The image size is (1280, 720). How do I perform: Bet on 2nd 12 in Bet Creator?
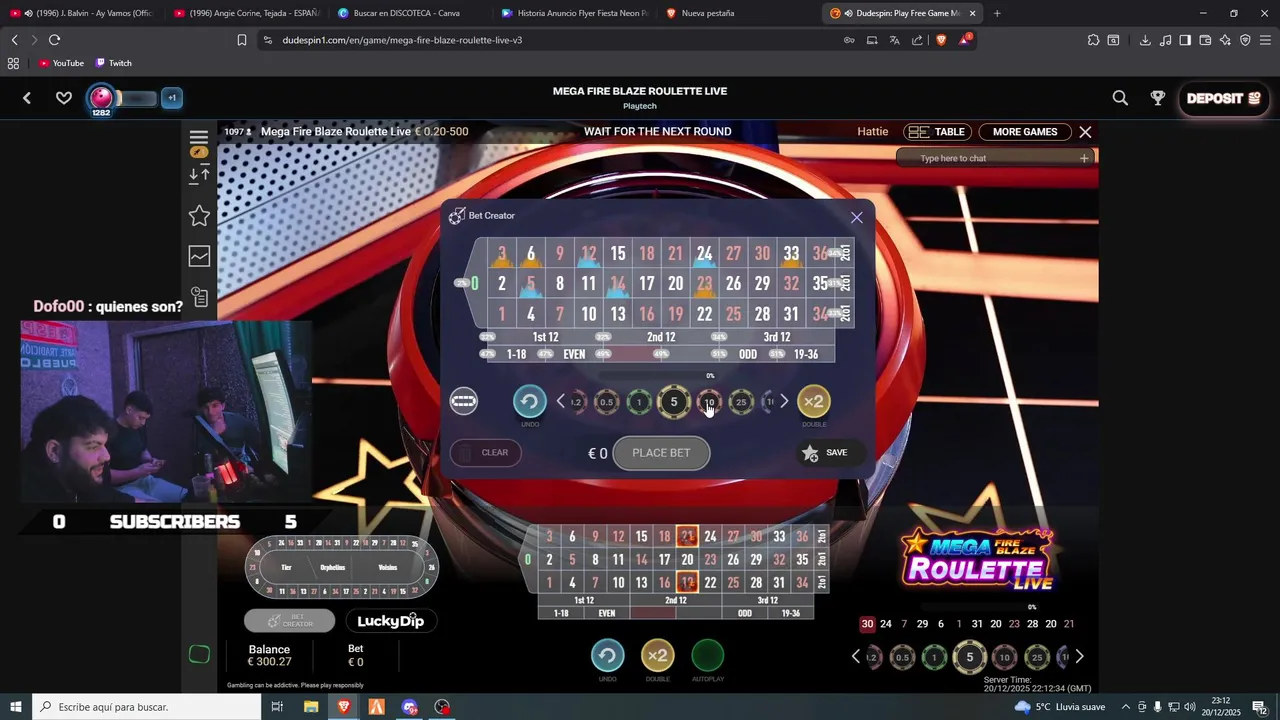pos(661,337)
